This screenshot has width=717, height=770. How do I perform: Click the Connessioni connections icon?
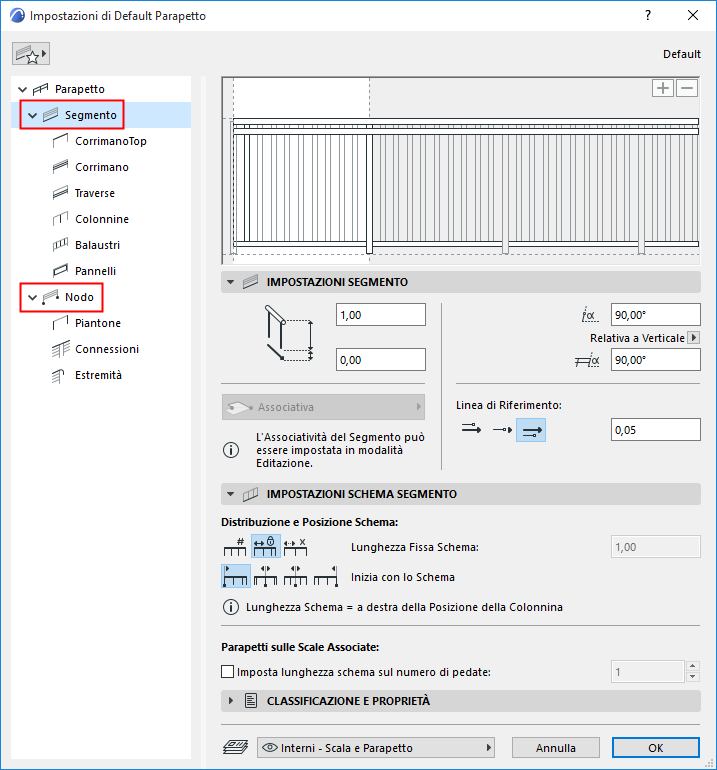60,349
